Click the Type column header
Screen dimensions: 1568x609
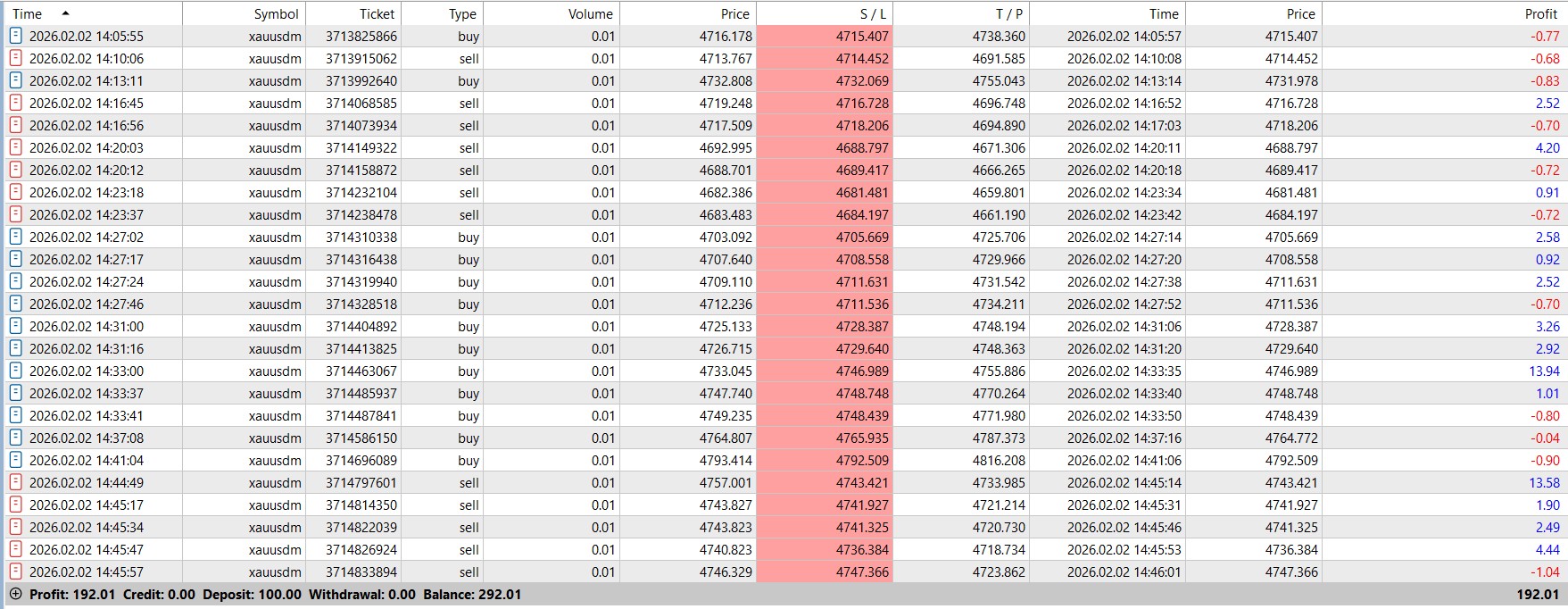click(x=462, y=13)
